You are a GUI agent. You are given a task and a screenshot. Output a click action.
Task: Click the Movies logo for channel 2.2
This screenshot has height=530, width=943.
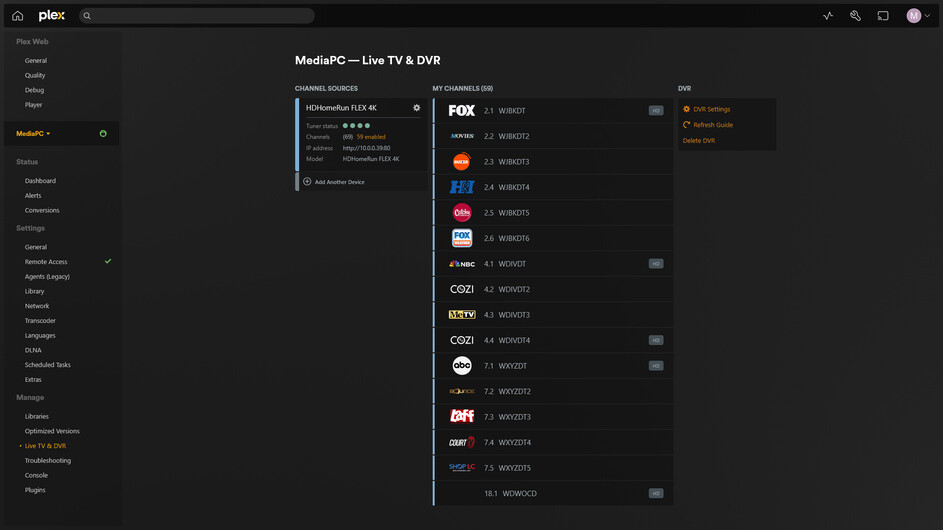click(462, 136)
